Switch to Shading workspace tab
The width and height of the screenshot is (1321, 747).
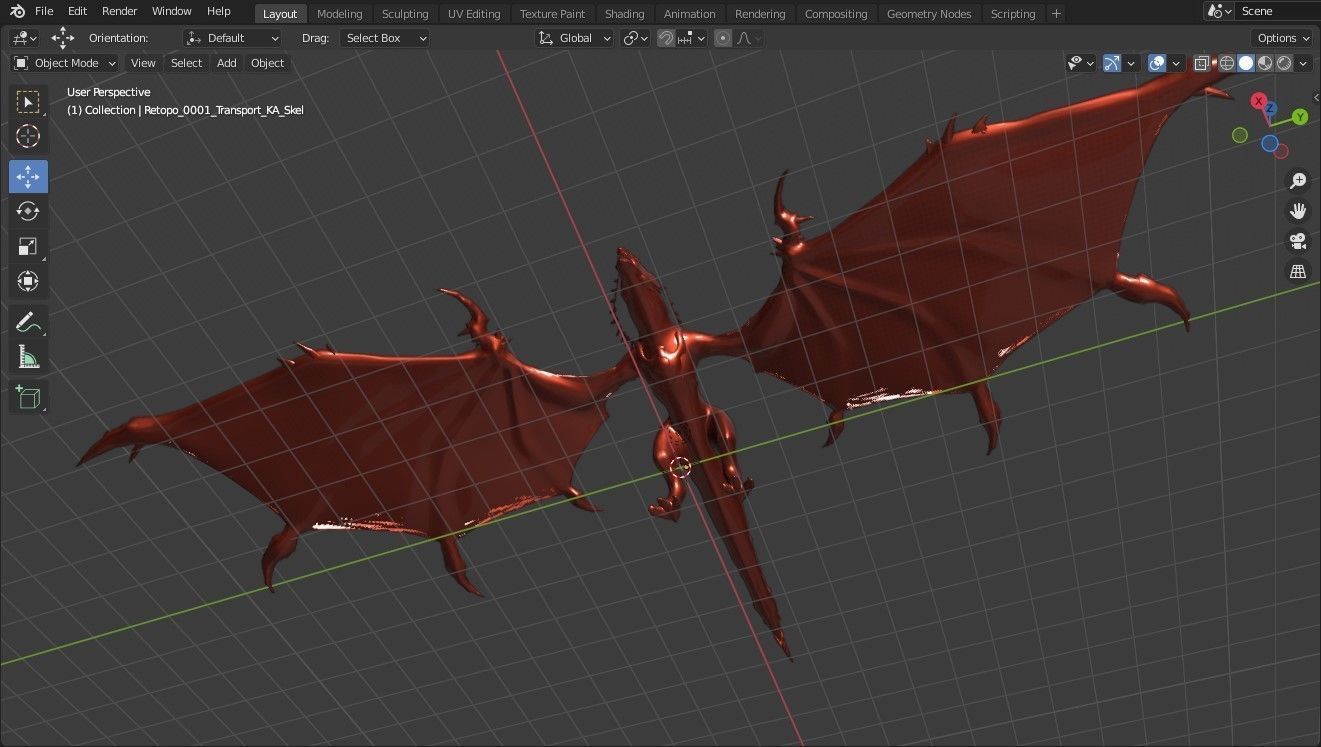click(x=624, y=14)
